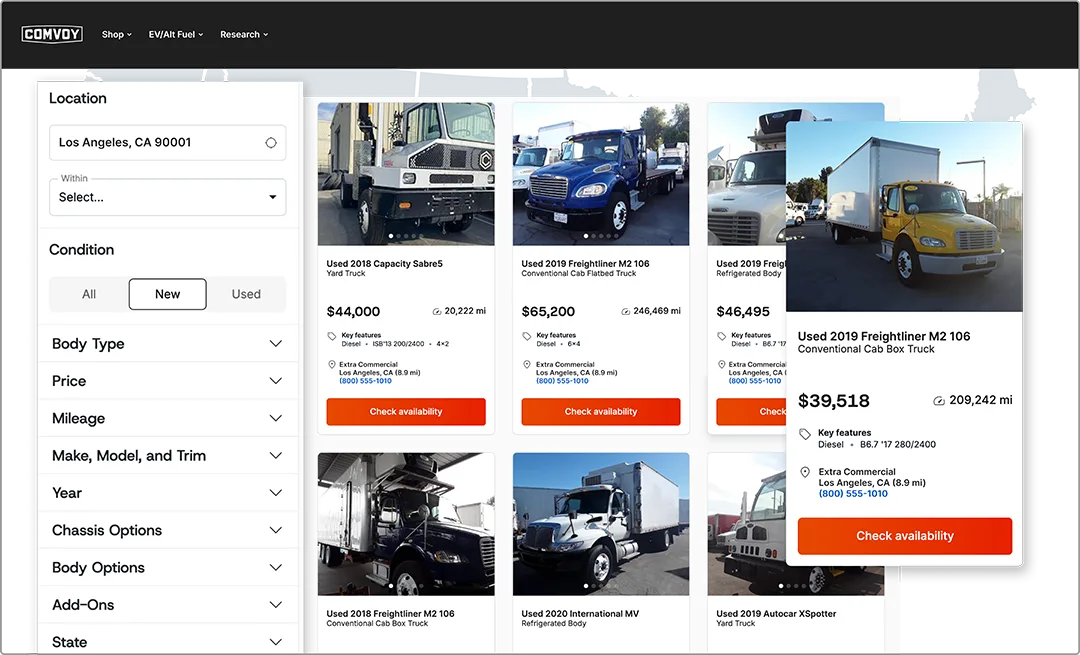Click key features tag icon on Flatbed Truck card
This screenshot has height=655, width=1080.
click(x=527, y=336)
